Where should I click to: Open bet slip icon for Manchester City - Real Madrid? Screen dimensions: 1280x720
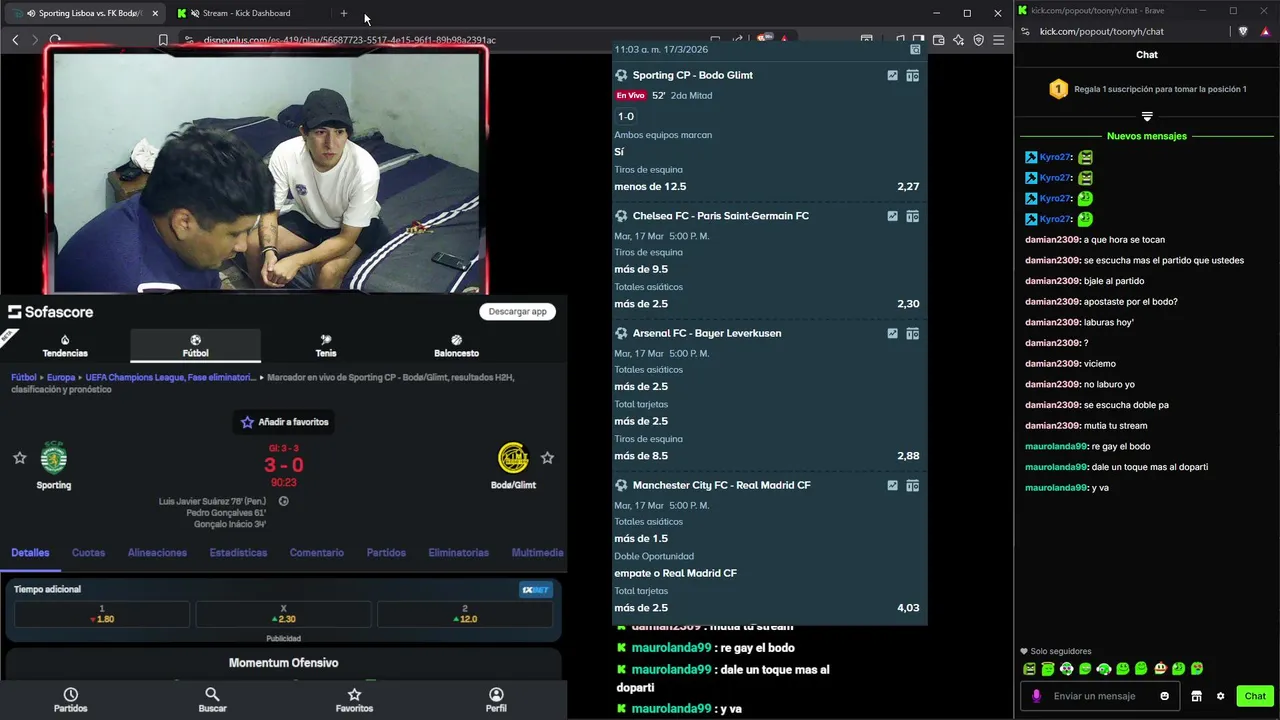912,485
